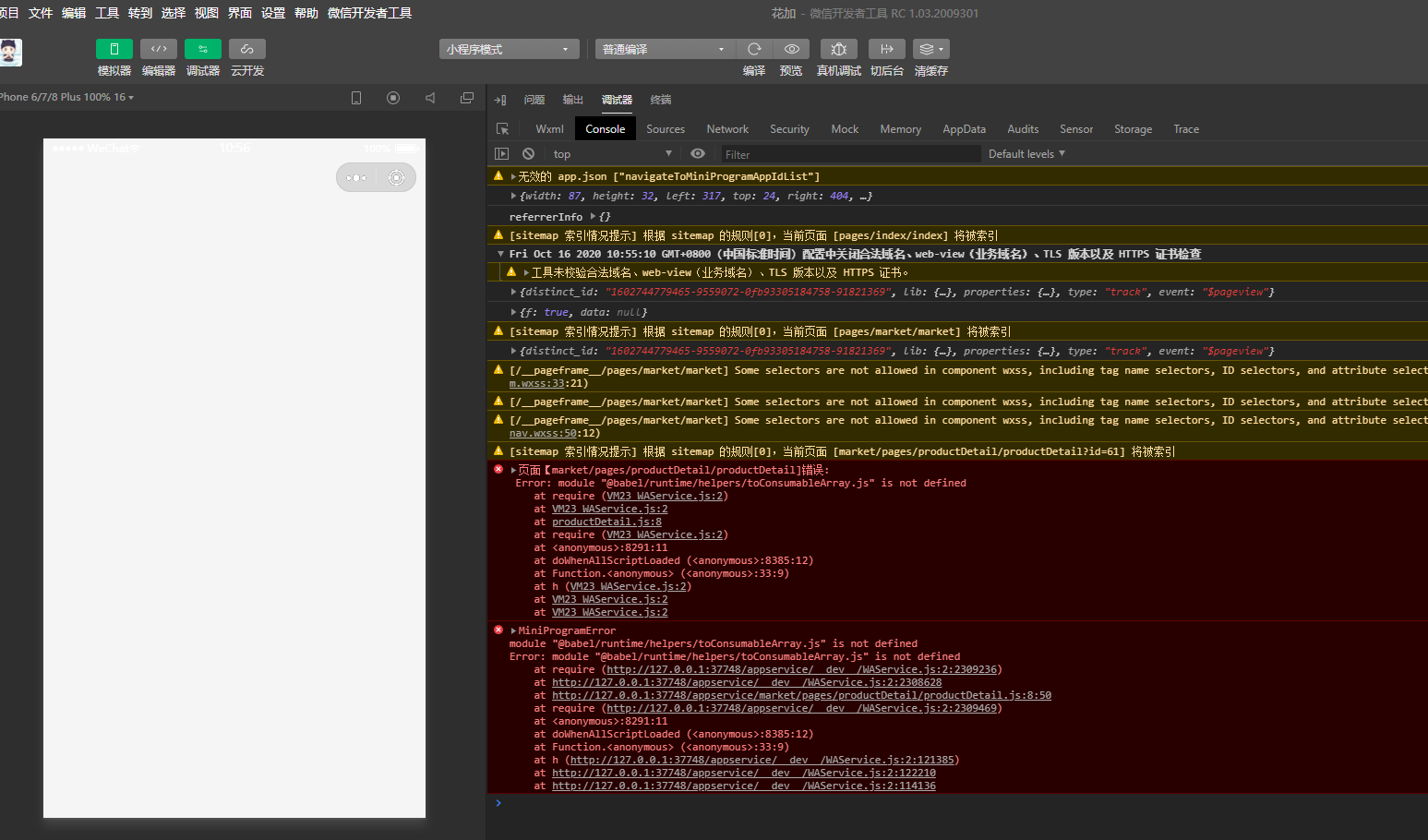The height and width of the screenshot is (840, 1428).
Task: Toggle the editor panel button
Action: tap(159, 49)
